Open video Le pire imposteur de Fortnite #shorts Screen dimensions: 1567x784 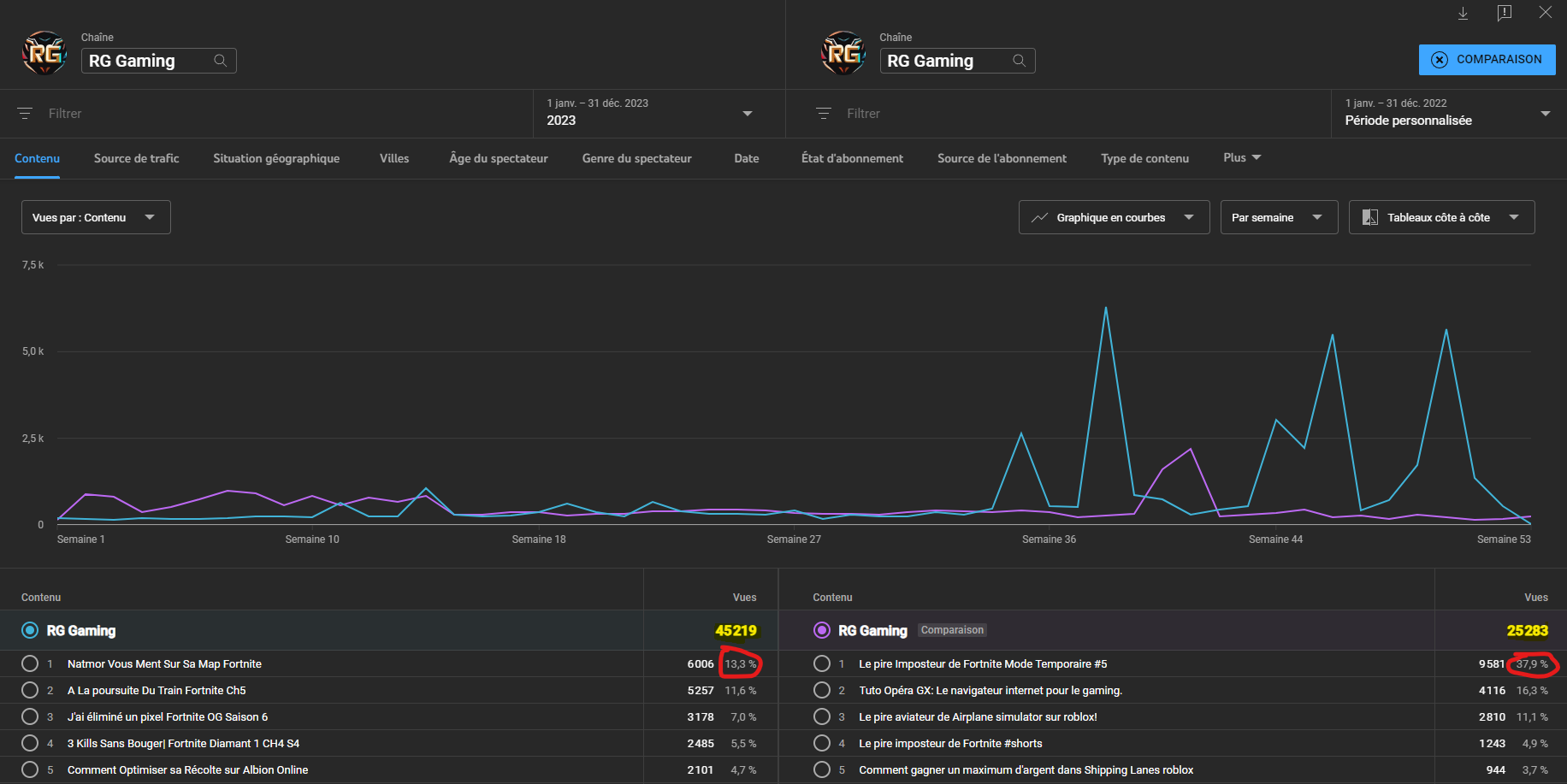(x=950, y=744)
